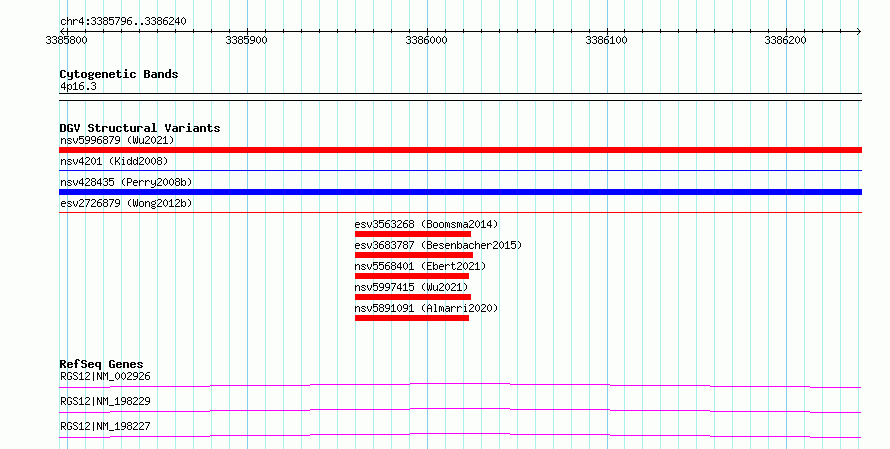Image resolution: width=890 pixels, height=449 pixels.
Task: Click the esv2726879 (Wong2012b) label
Action: (126, 203)
